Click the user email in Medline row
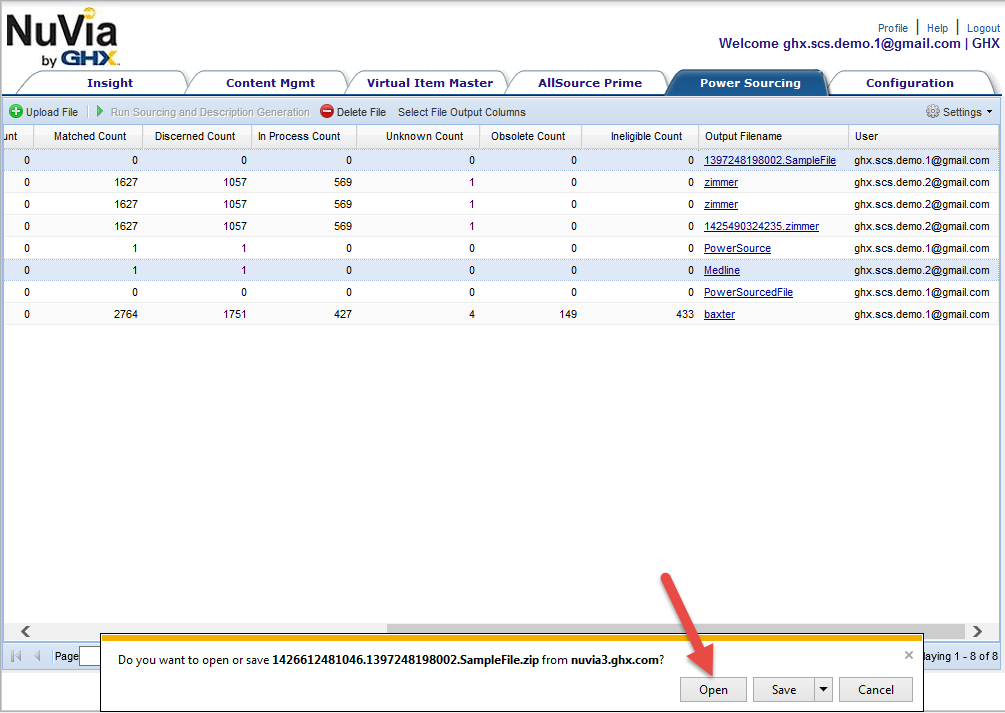1005x713 pixels. tap(922, 271)
